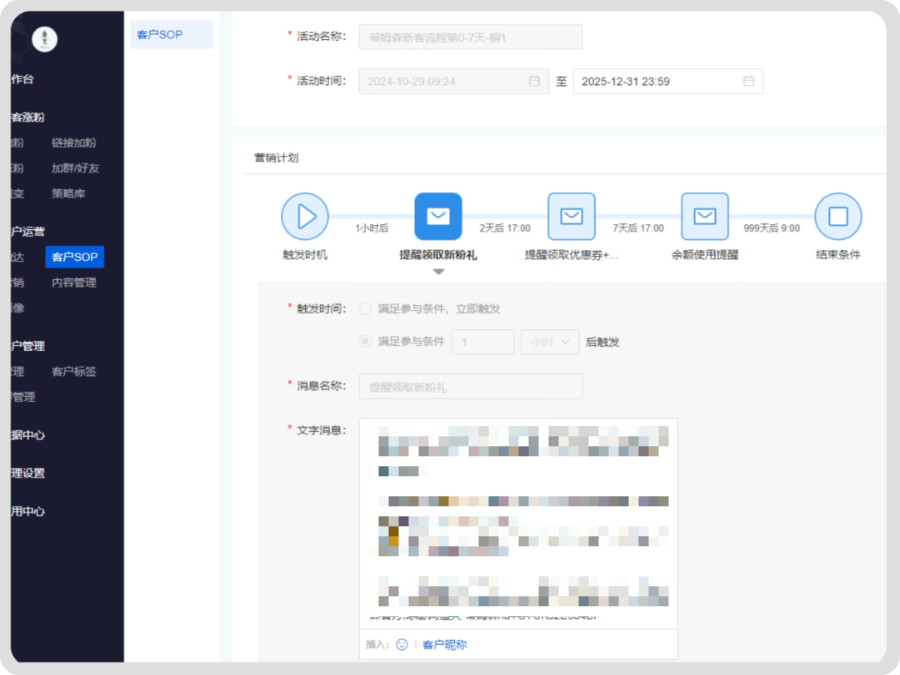Click calendar icon in start time field
The width and height of the screenshot is (900, 675).
534,81
